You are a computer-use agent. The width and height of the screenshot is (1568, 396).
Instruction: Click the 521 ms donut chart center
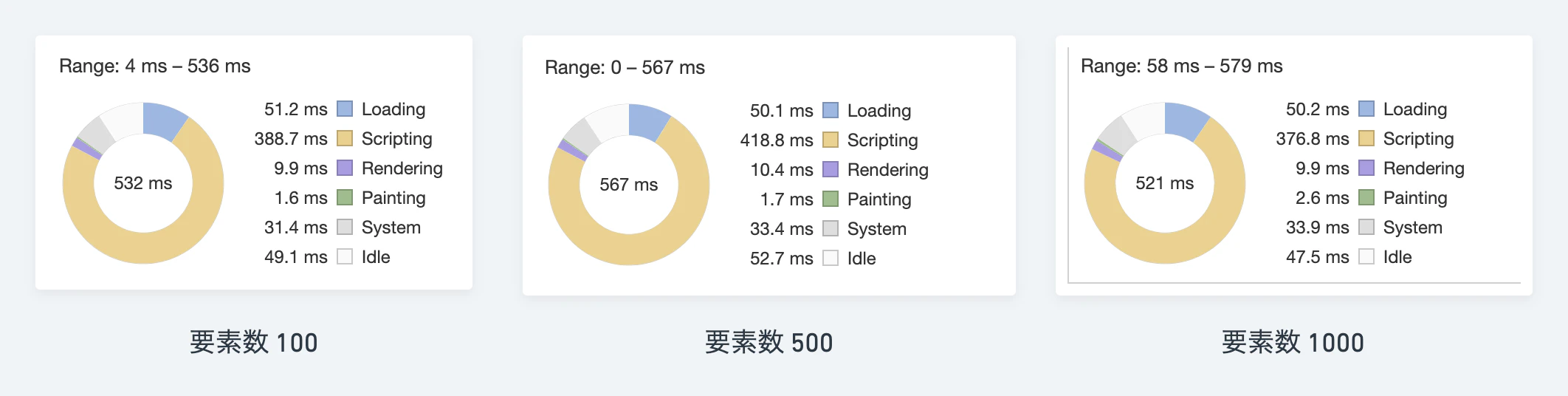click(1165, 183)
